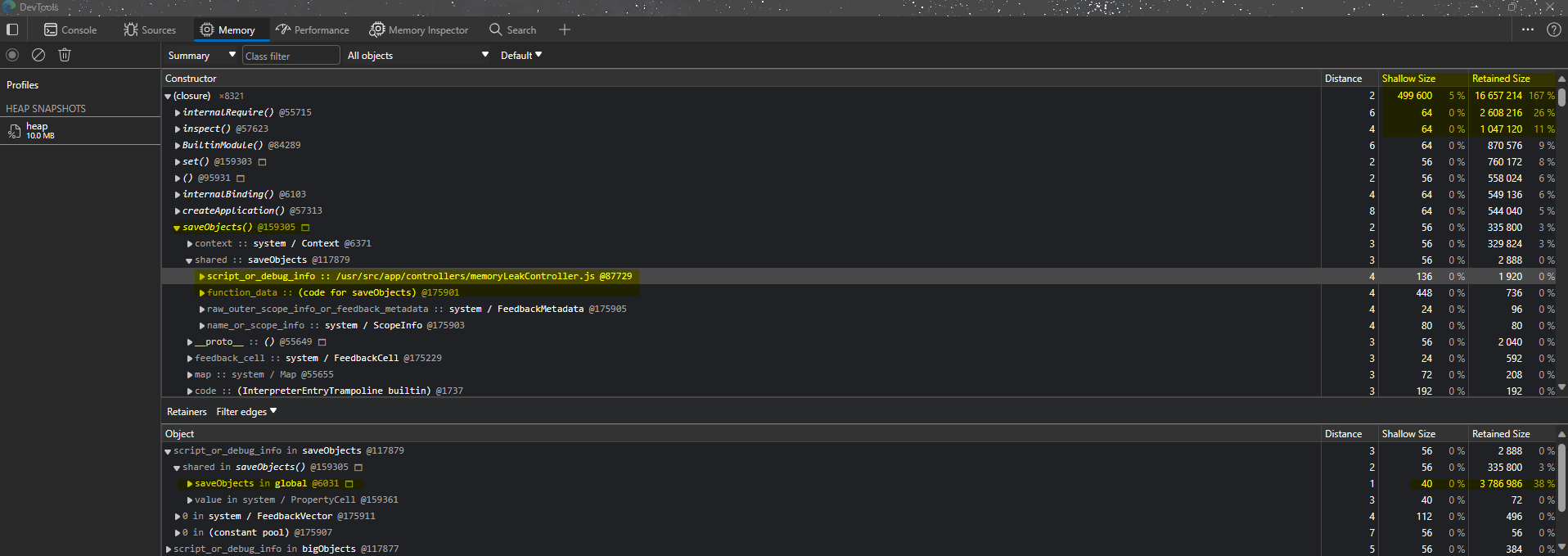Expand context :: system / Context @6371
This screenshot has width=1568, height=556.
pos(190,244)
